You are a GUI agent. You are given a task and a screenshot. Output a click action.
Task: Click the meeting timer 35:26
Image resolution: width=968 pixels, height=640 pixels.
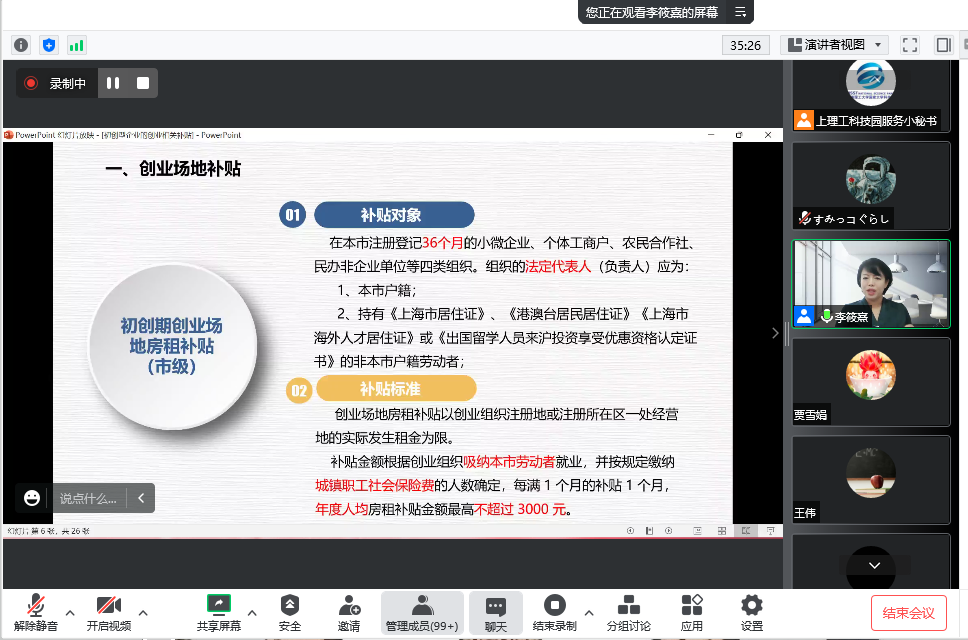[745, 45]
